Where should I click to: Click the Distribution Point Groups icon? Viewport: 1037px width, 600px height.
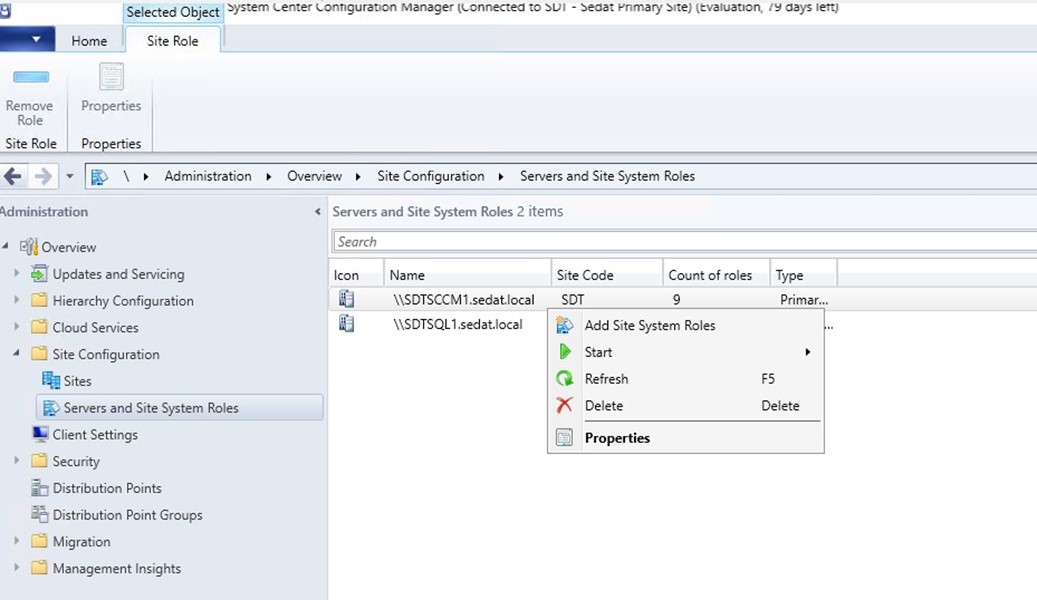40,514
